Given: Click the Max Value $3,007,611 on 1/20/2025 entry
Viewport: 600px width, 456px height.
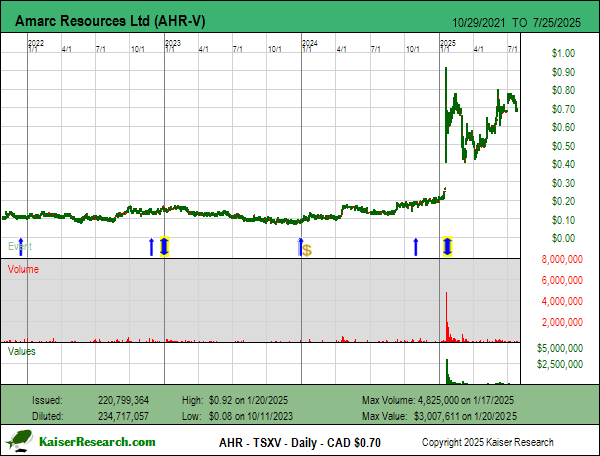Looking at the screenshot, I should coord(439,416).
